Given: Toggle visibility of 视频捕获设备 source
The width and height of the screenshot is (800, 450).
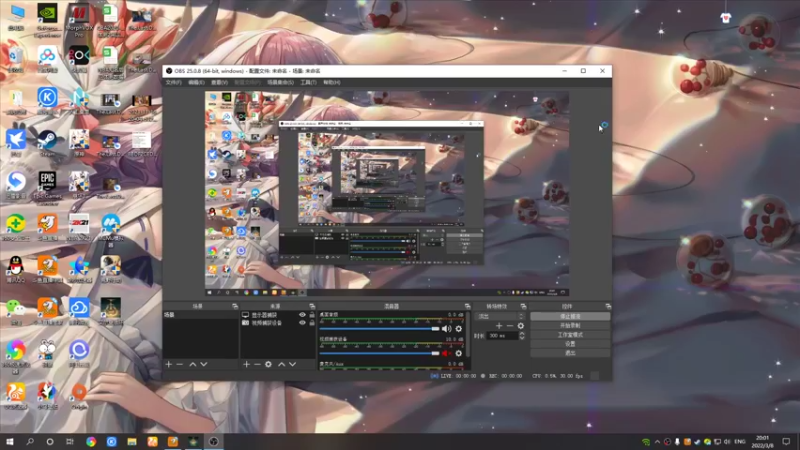Looking at the screenshot, I should (x=303, y=322).
